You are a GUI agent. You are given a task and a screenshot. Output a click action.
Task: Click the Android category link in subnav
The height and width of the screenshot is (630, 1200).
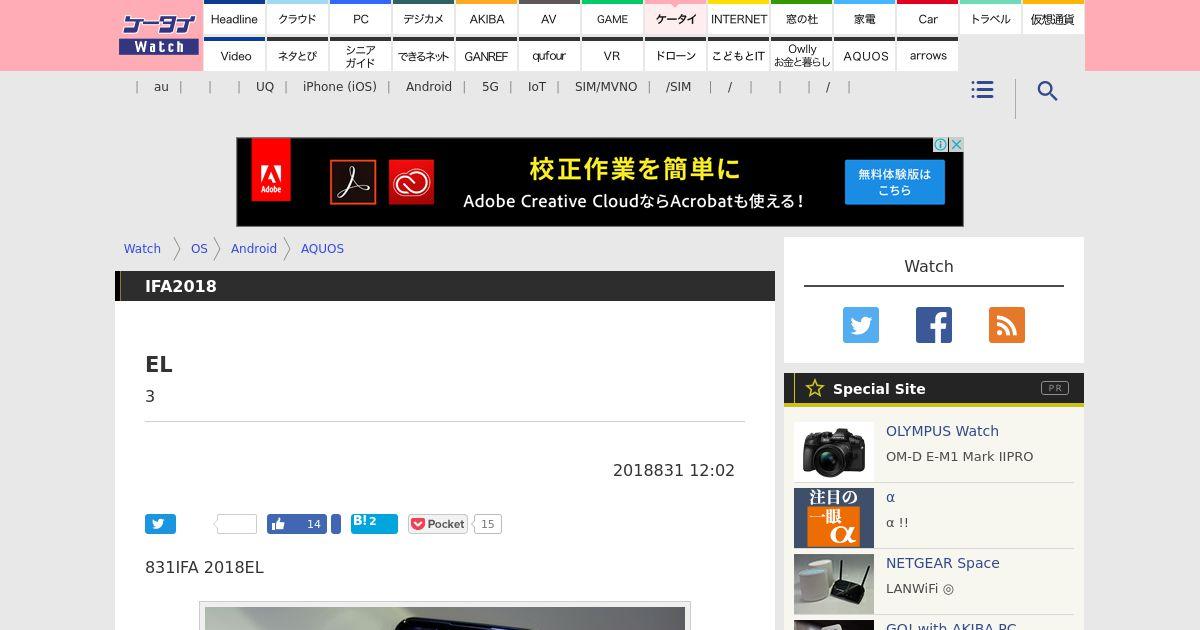429,87
